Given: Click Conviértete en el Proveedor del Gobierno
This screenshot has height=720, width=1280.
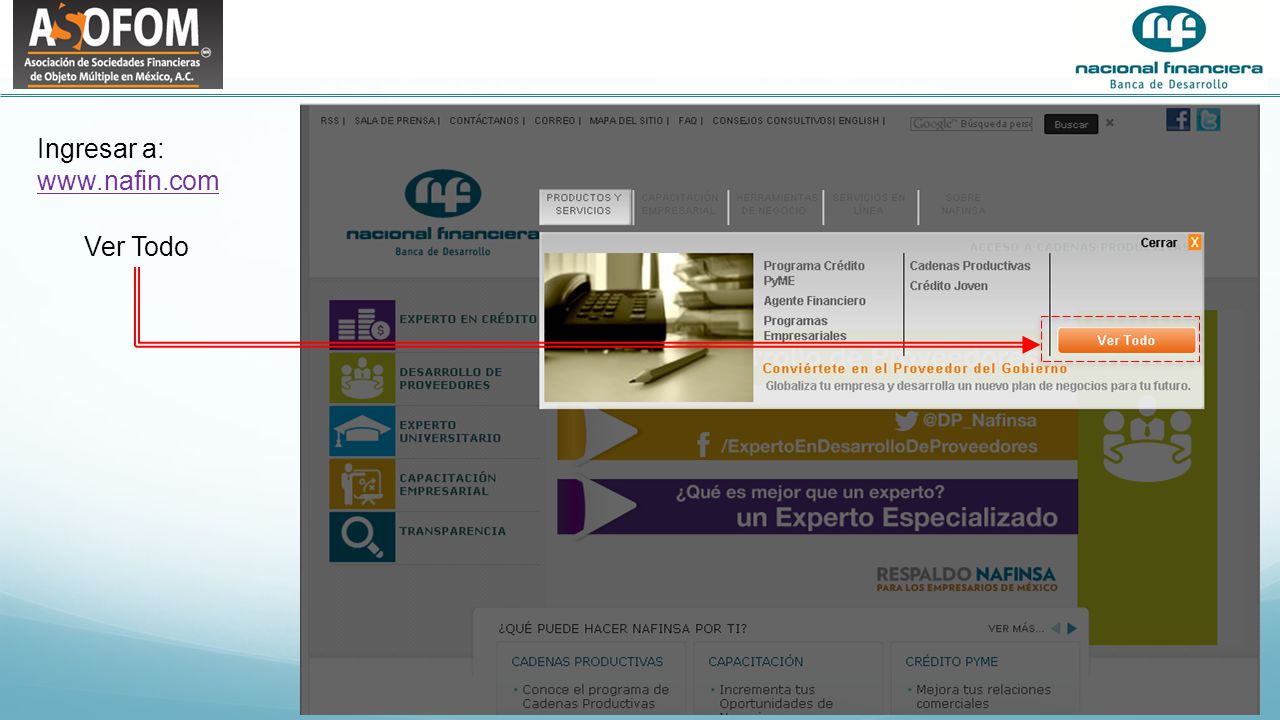Looking at the screenshot, I should pyautogui.click(x=915, y=368).
